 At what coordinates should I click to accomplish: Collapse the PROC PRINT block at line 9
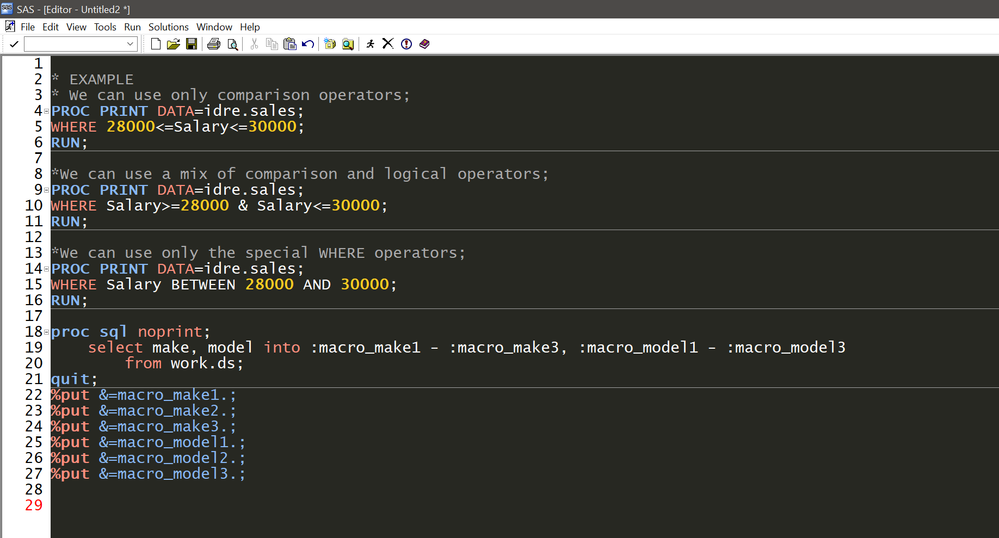click(47, 190)
